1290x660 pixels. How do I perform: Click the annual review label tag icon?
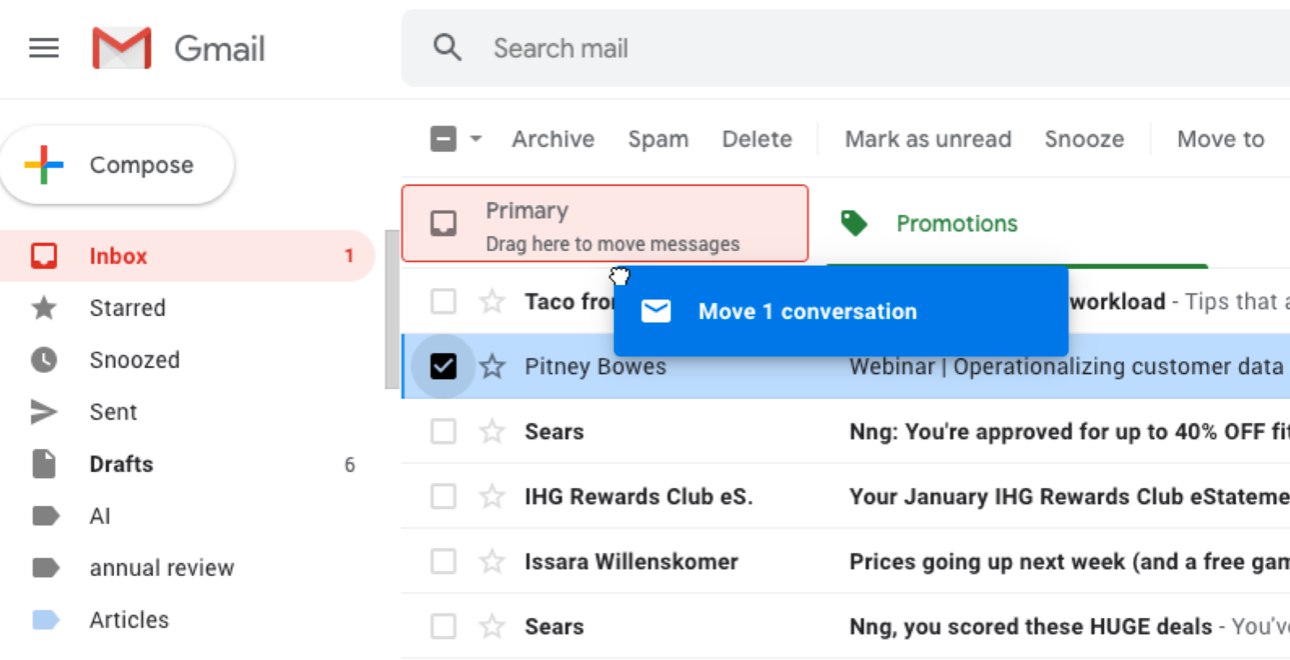[45, 568]
